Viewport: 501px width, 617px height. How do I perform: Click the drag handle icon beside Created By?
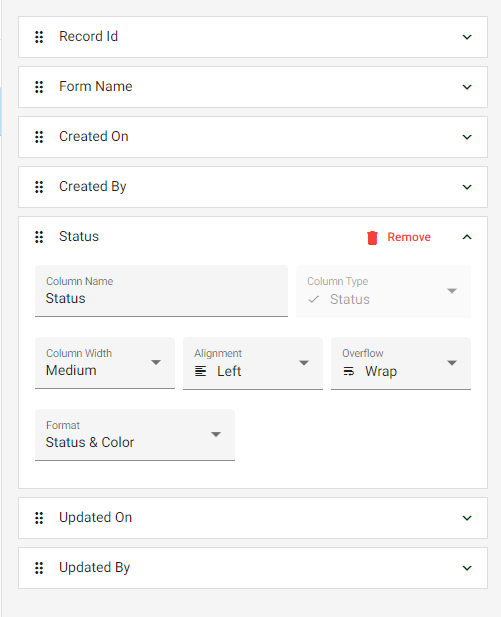(x=39, y=187)
